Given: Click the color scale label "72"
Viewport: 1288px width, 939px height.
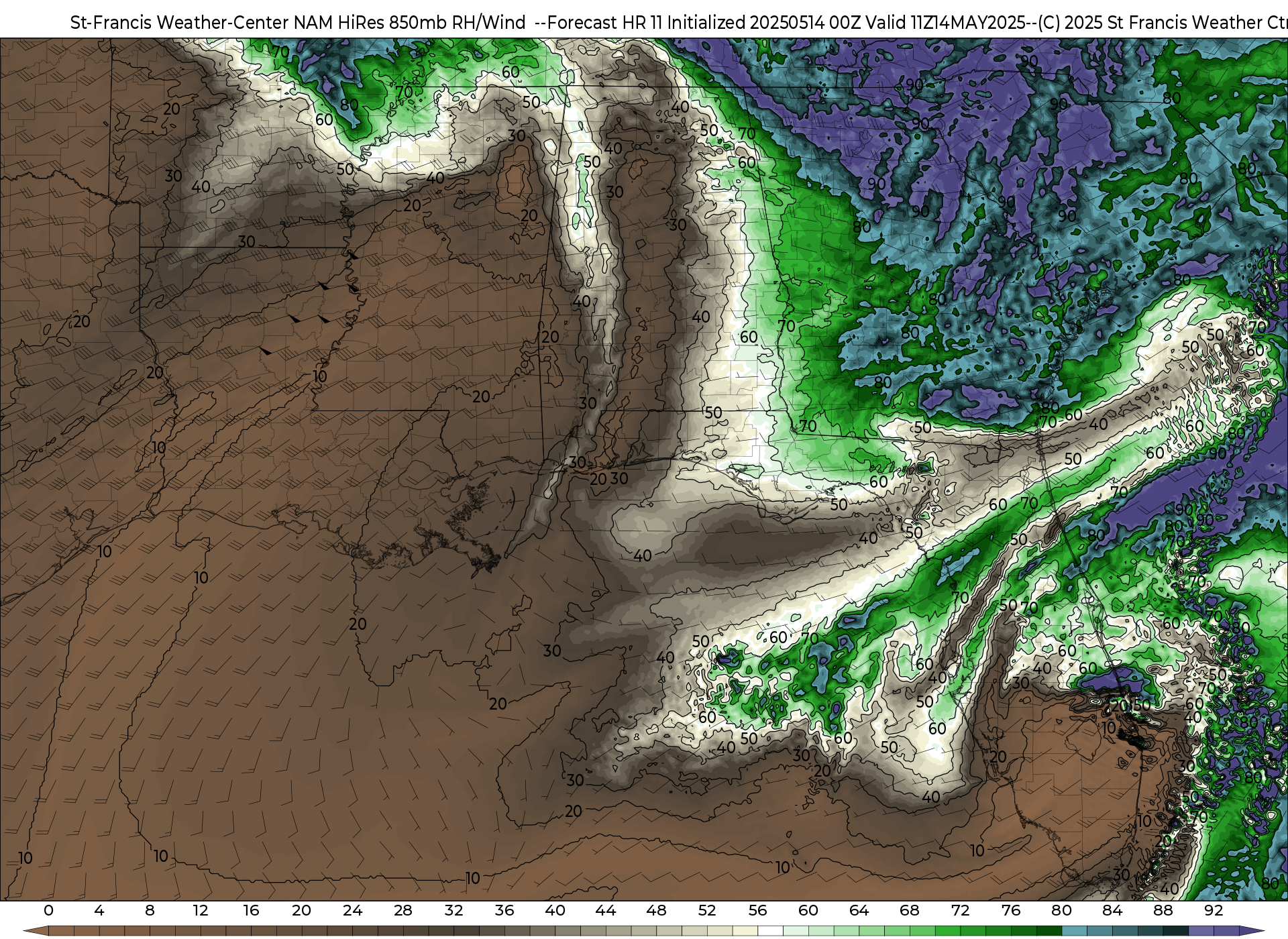Looking at the screenshot, I should tap(960, 910).
